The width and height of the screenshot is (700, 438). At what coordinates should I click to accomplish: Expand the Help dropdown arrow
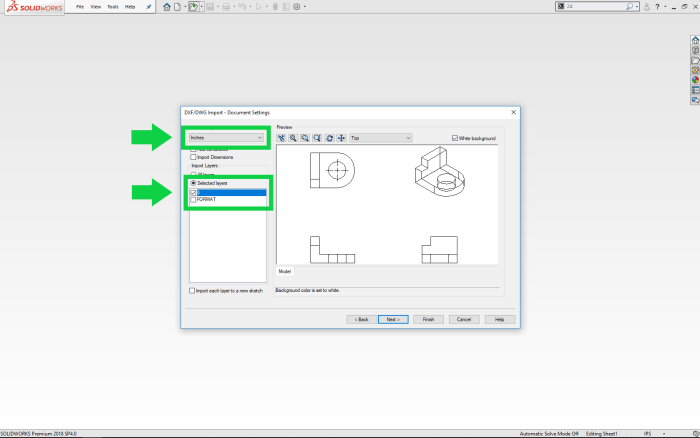point(665,7)
